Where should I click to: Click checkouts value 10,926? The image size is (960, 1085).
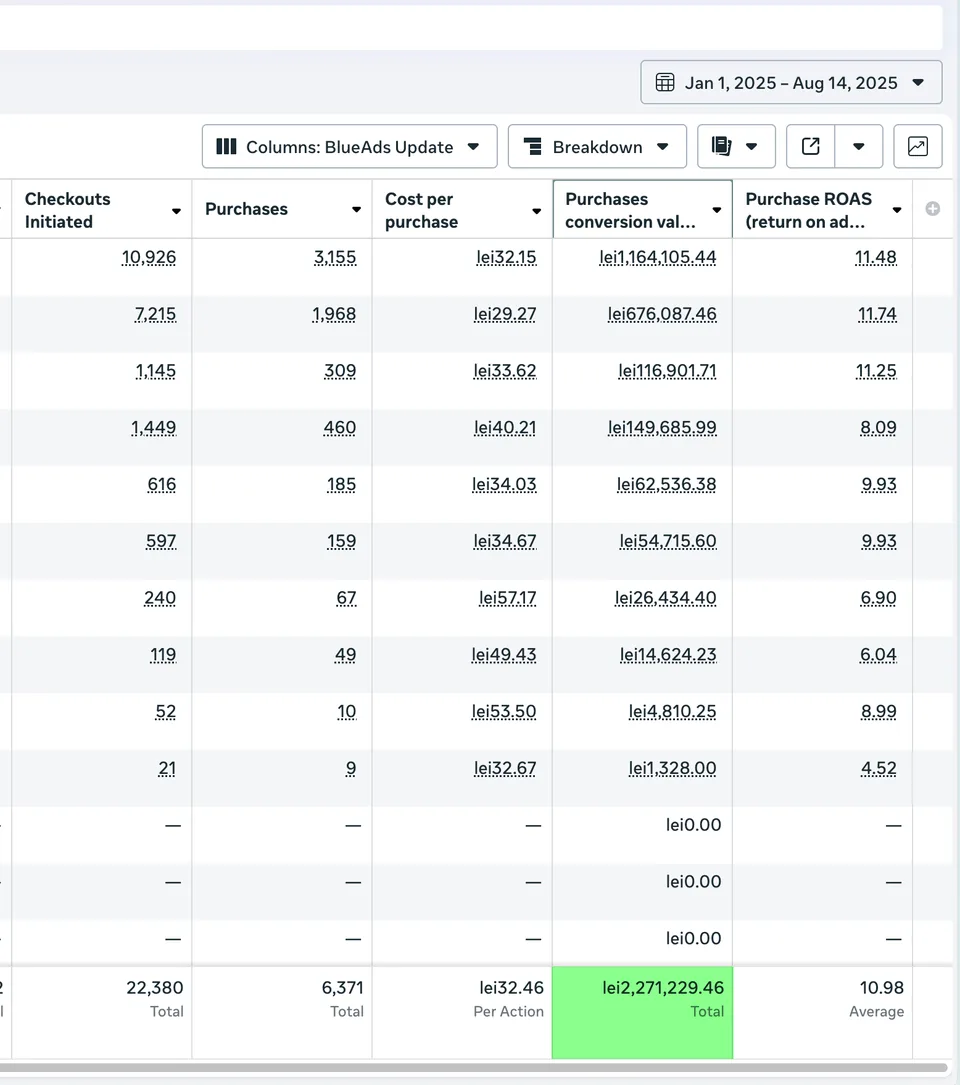coord(149,257)
